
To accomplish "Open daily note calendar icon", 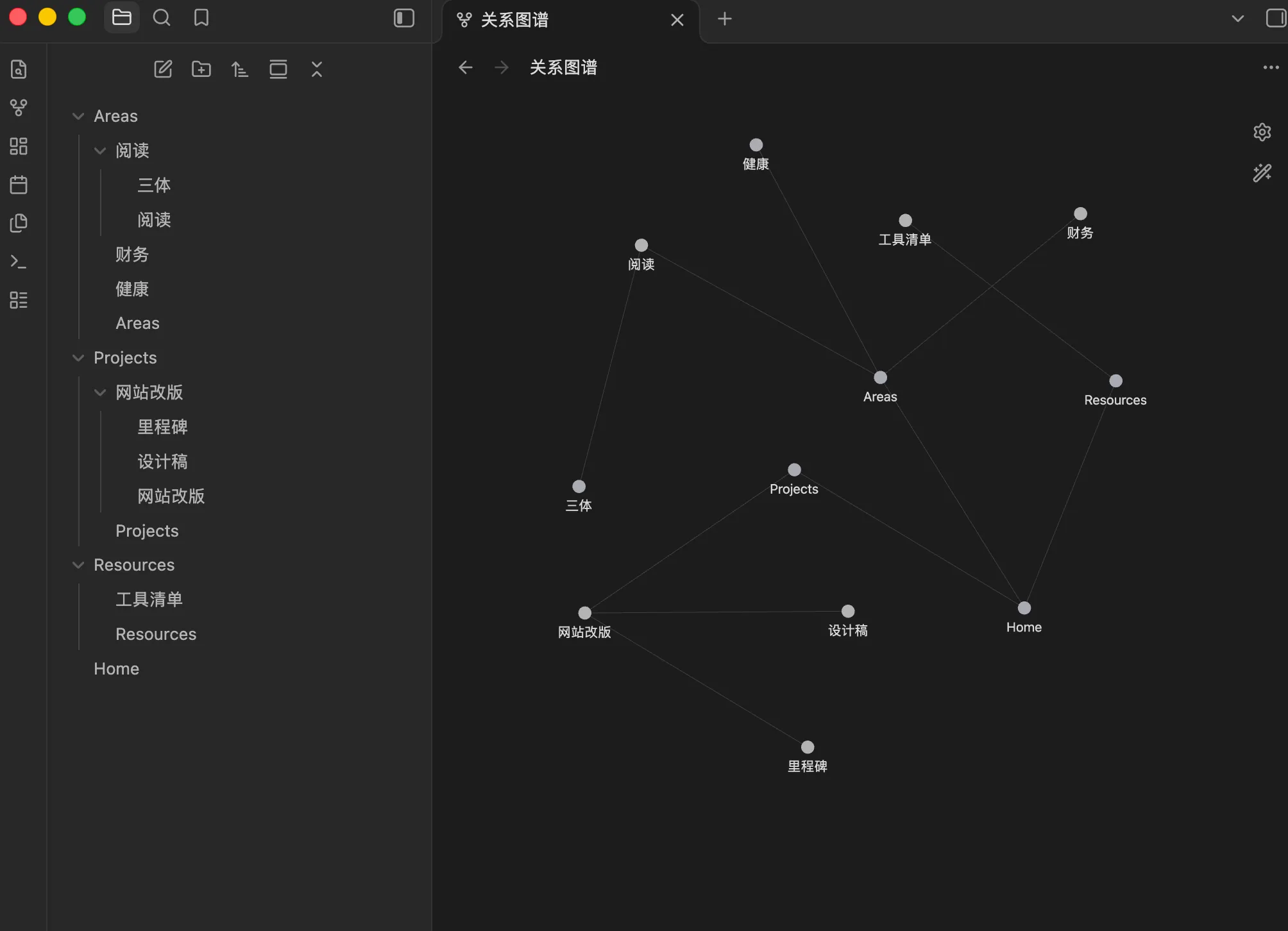I will pos(19,185).
